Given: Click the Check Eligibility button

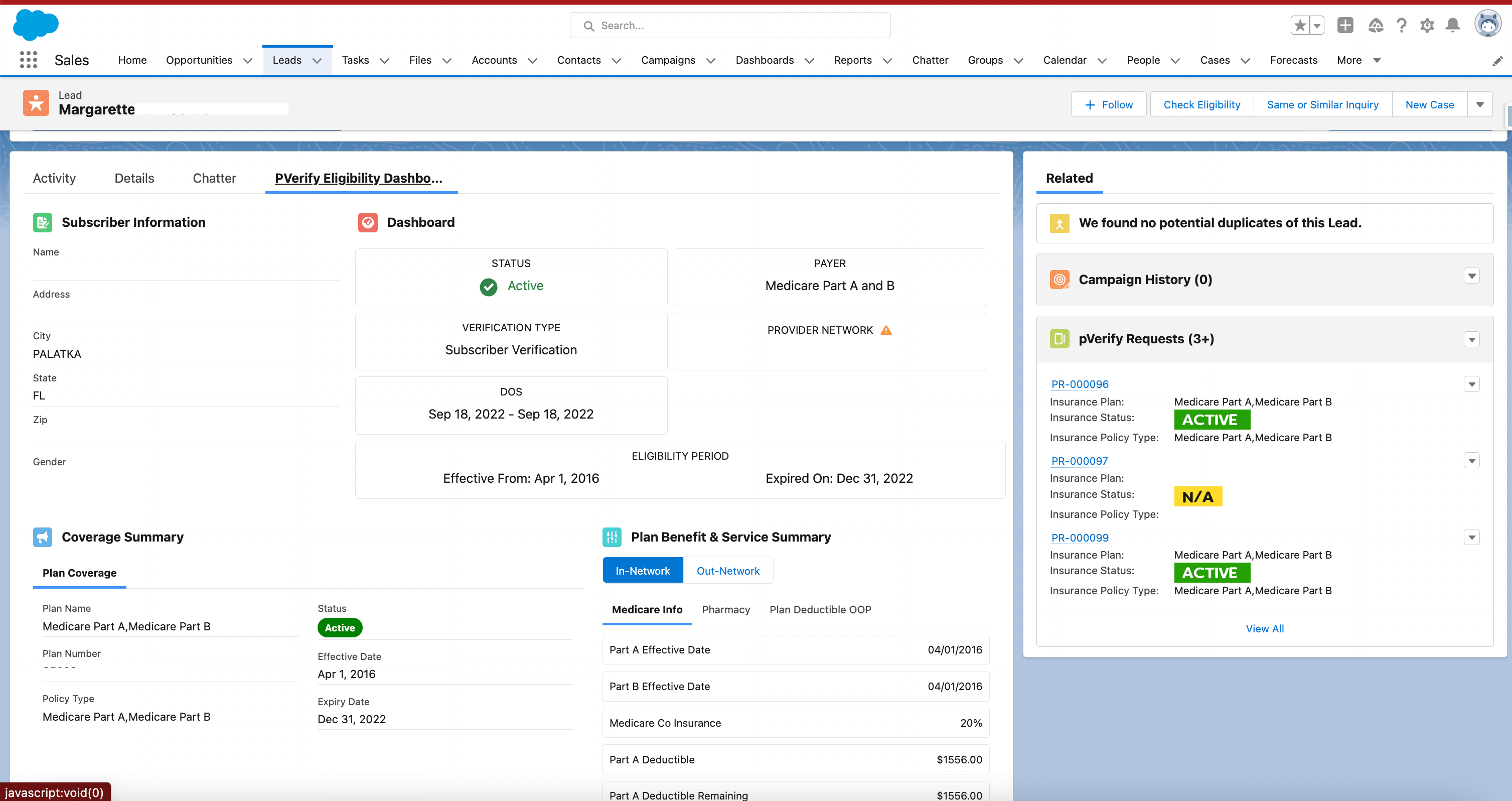Looking at the screenshot, I should (x=1201, y=104).
